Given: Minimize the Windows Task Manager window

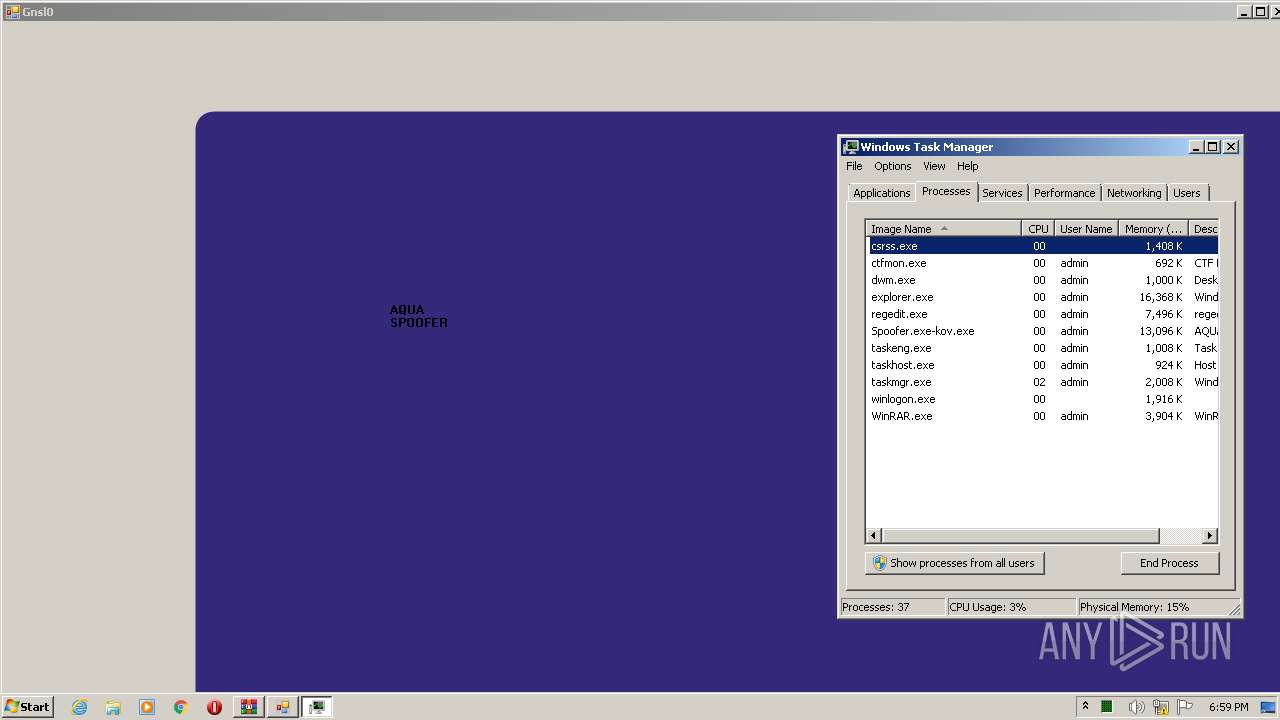Looking at the screenshot, I should [1196, 147].
